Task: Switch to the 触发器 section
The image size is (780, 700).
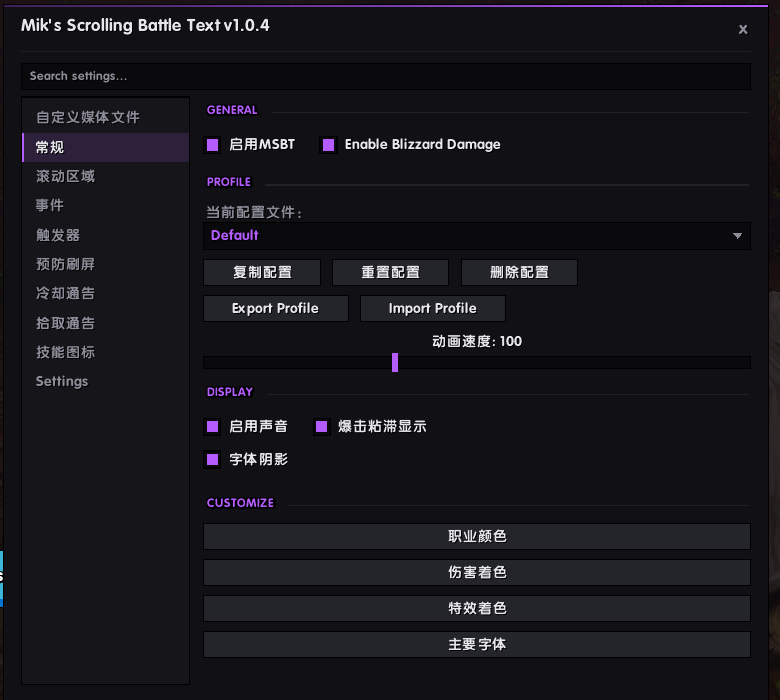Action: pyautogui.click(x=105, y=235)
